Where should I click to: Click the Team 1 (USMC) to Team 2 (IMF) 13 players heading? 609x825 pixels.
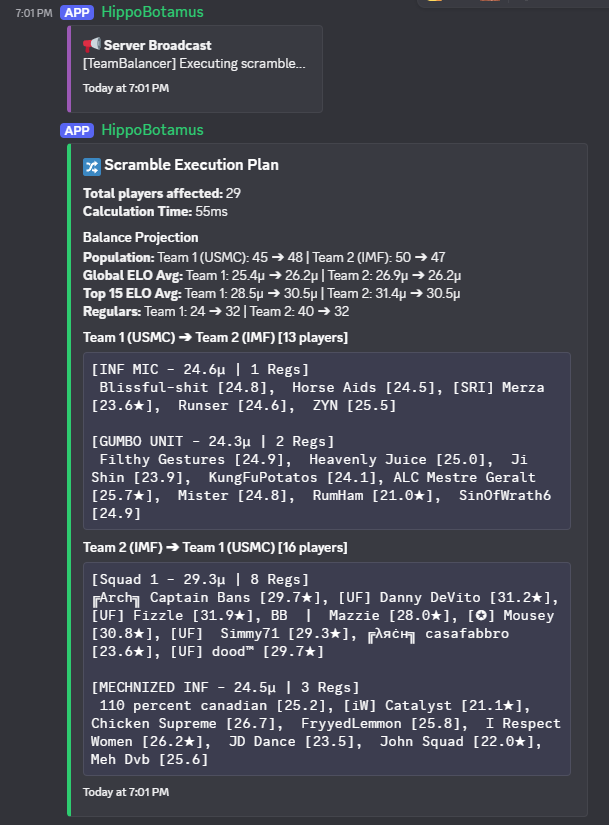point(215,337)
